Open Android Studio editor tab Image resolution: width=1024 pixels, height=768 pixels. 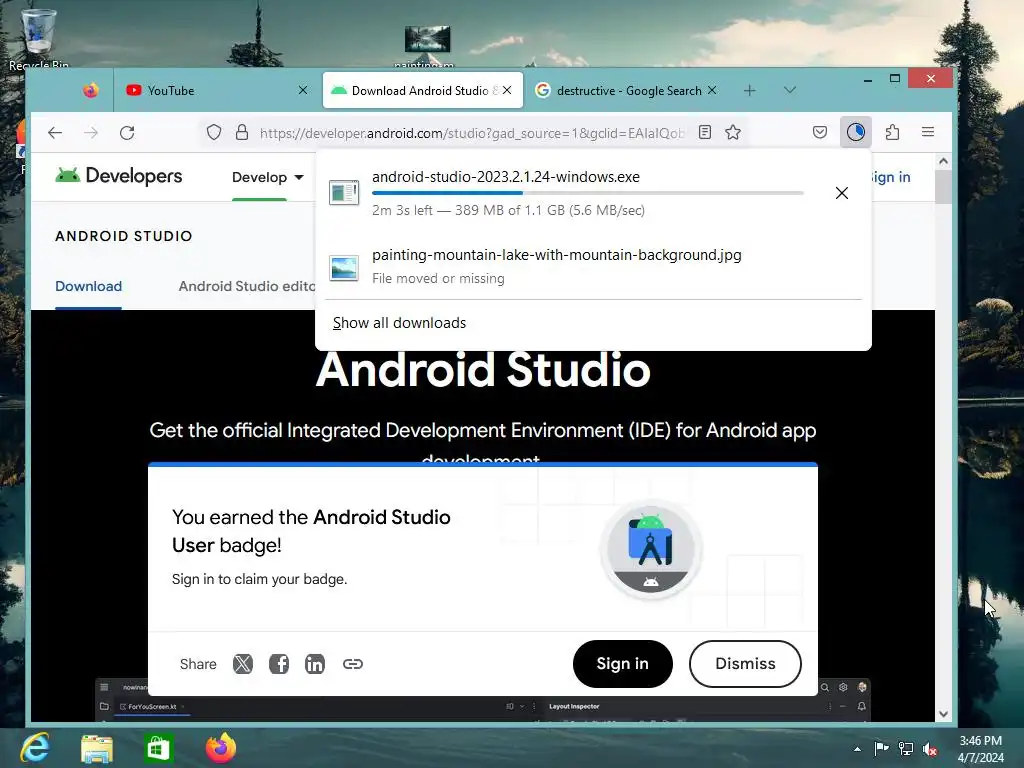tap(247, 286)
